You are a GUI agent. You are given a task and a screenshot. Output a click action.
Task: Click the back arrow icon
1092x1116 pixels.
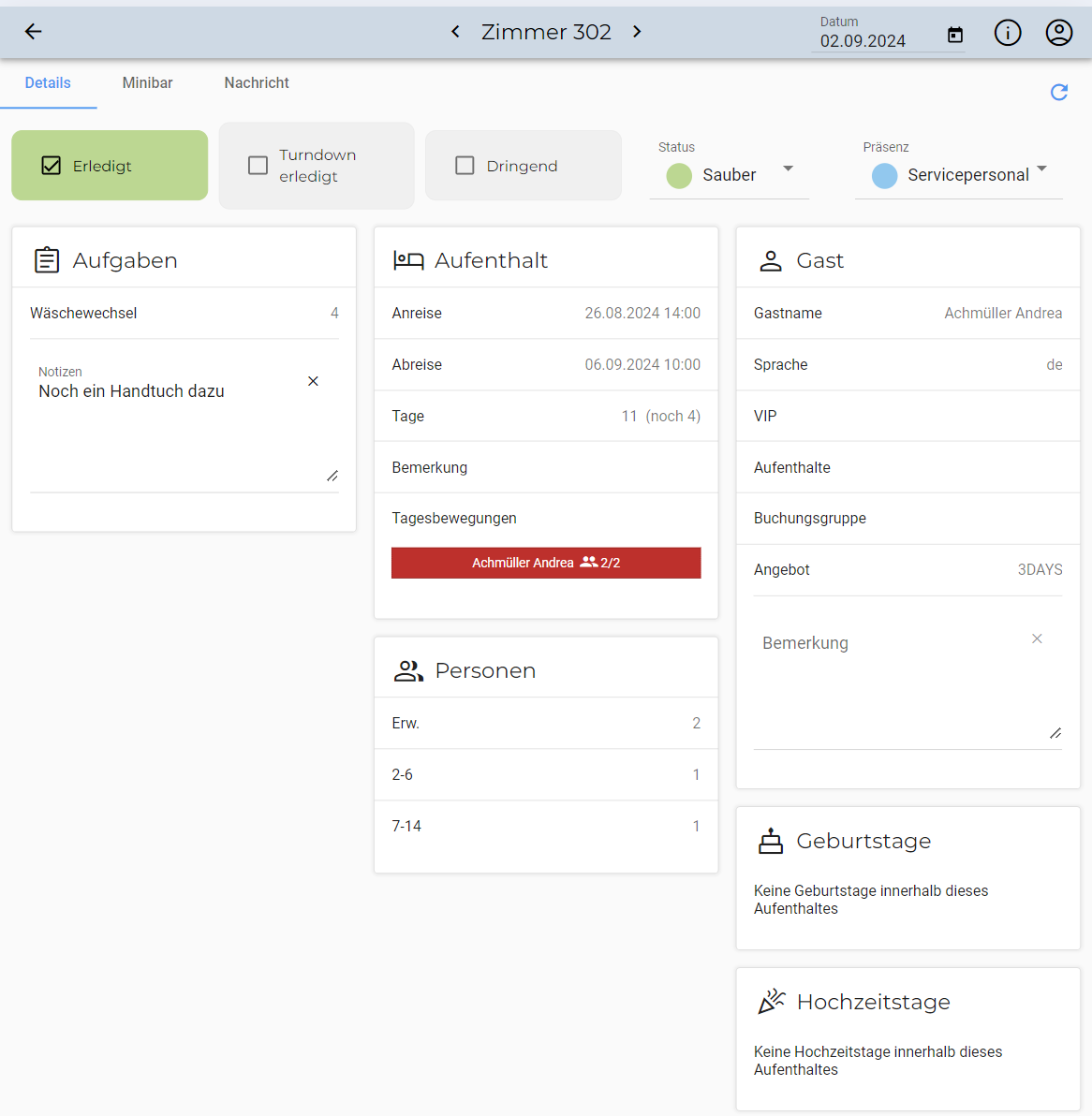click(x=34, y=32)
